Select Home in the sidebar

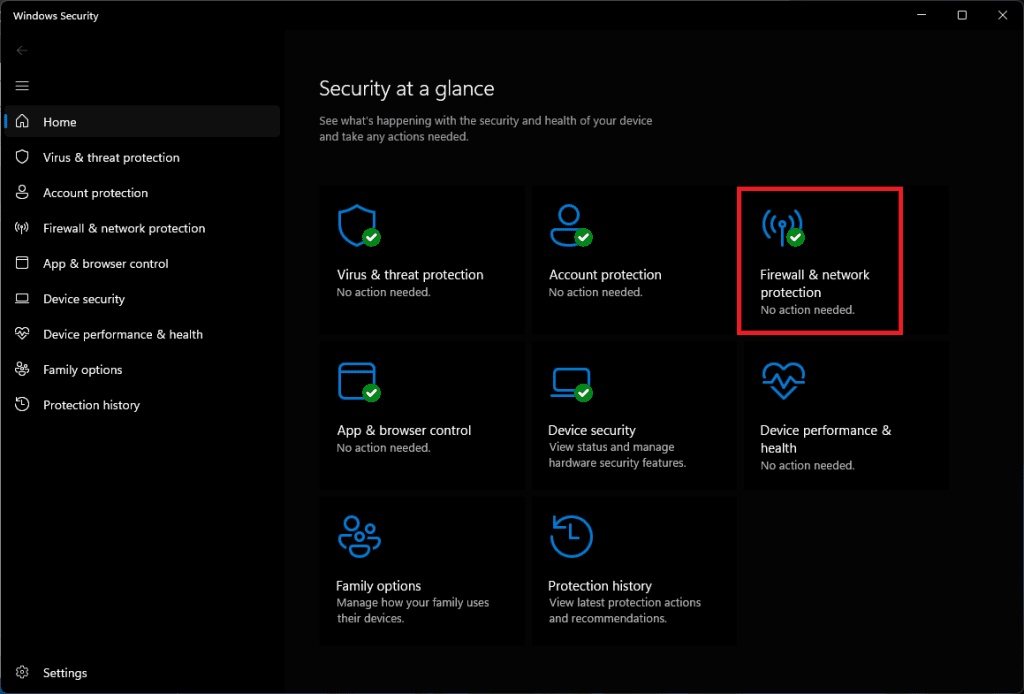pos(60,122)
